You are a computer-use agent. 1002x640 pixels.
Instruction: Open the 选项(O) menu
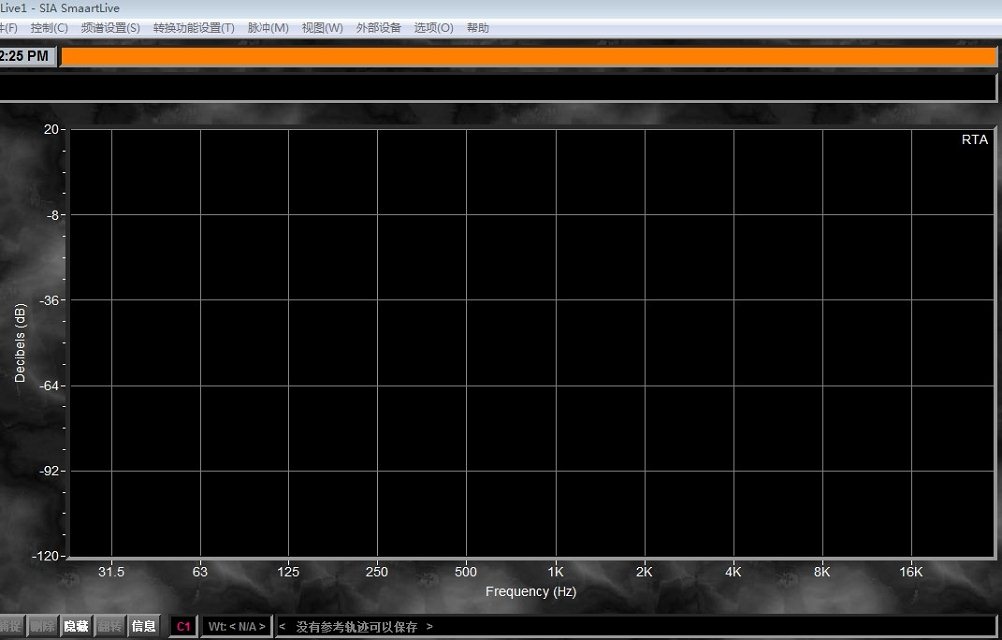434,28
